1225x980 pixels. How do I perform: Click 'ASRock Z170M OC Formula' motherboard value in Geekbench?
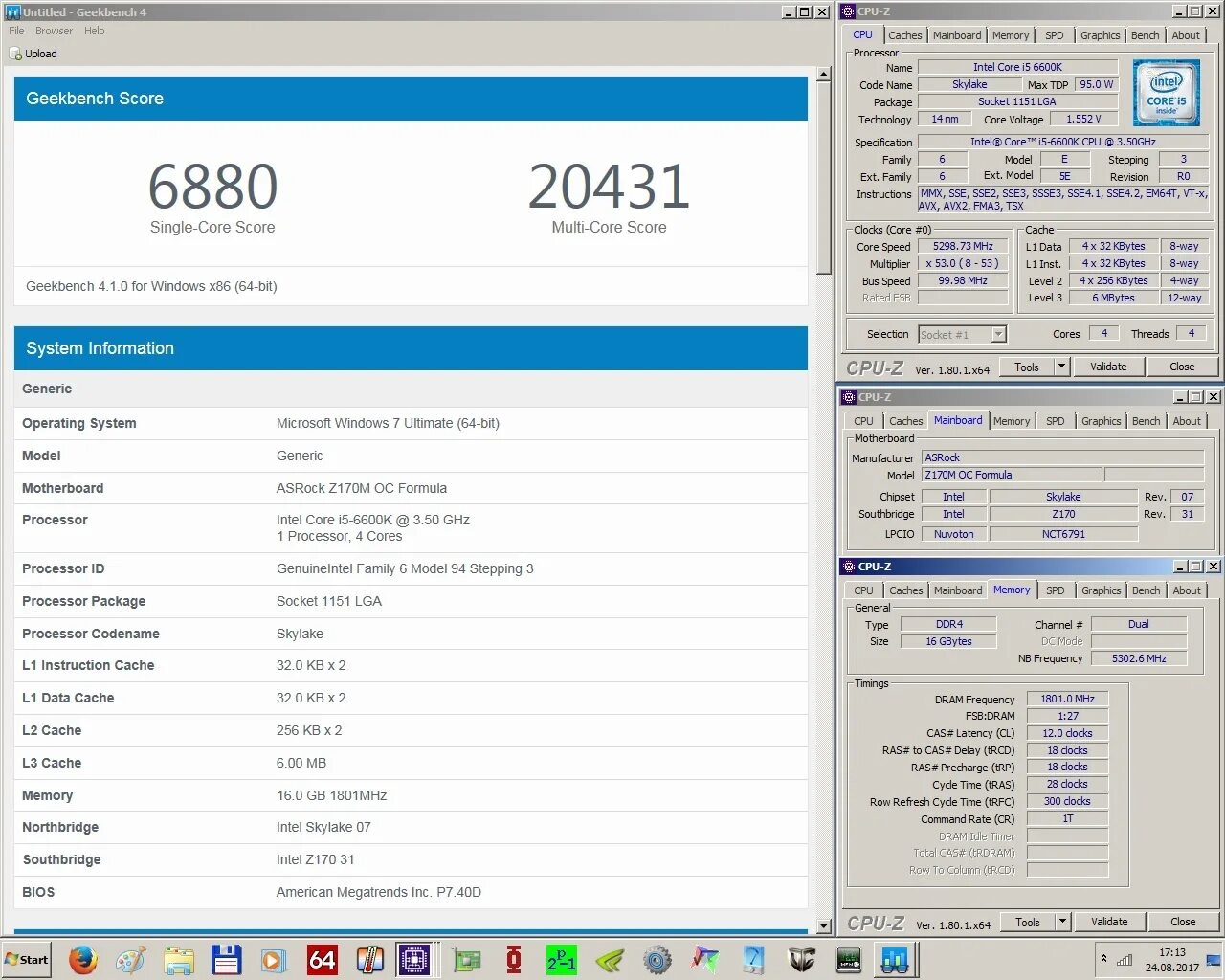pos(362,488)
